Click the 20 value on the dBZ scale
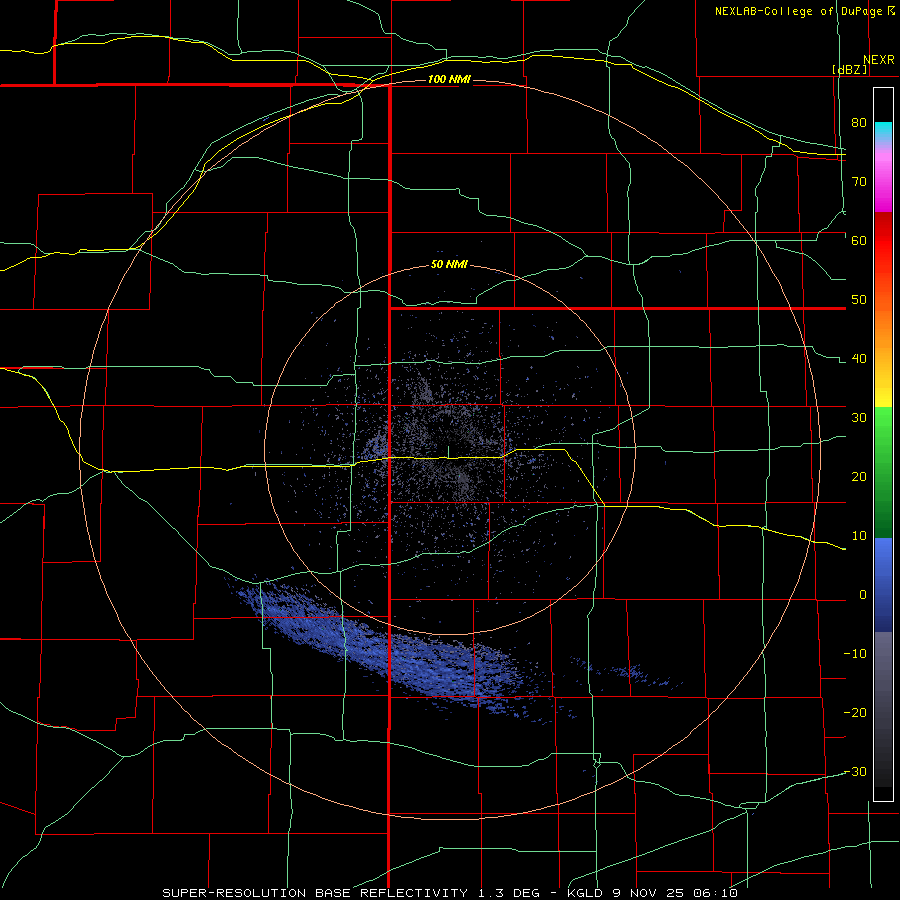The height and width of the screenshot is (900, 900). tap(859, 477)
